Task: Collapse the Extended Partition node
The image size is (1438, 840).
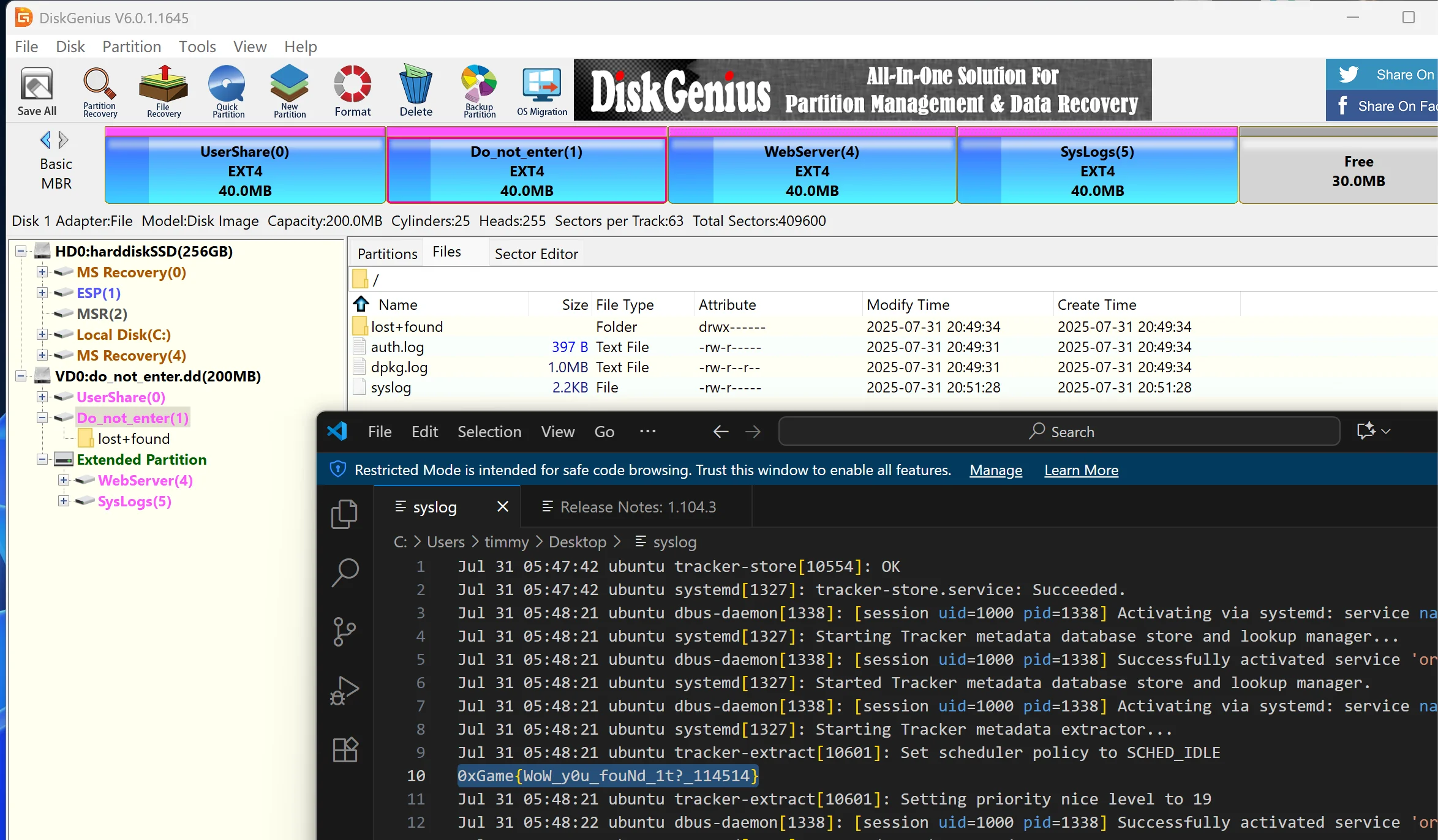Action: pos(42,460)
